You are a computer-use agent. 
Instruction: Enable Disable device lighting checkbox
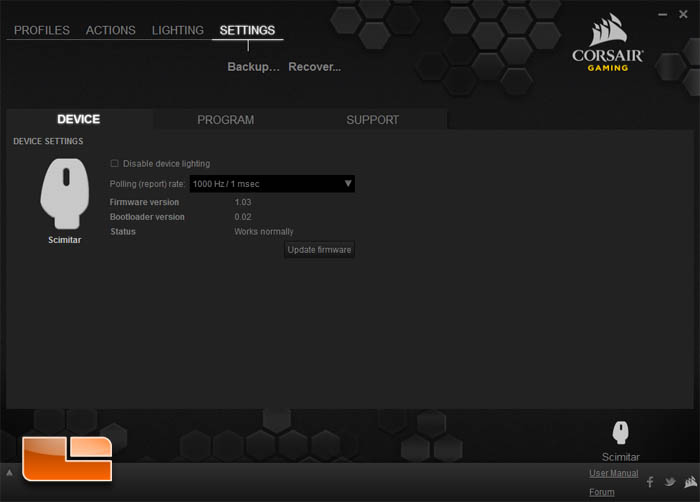[114, 163]
